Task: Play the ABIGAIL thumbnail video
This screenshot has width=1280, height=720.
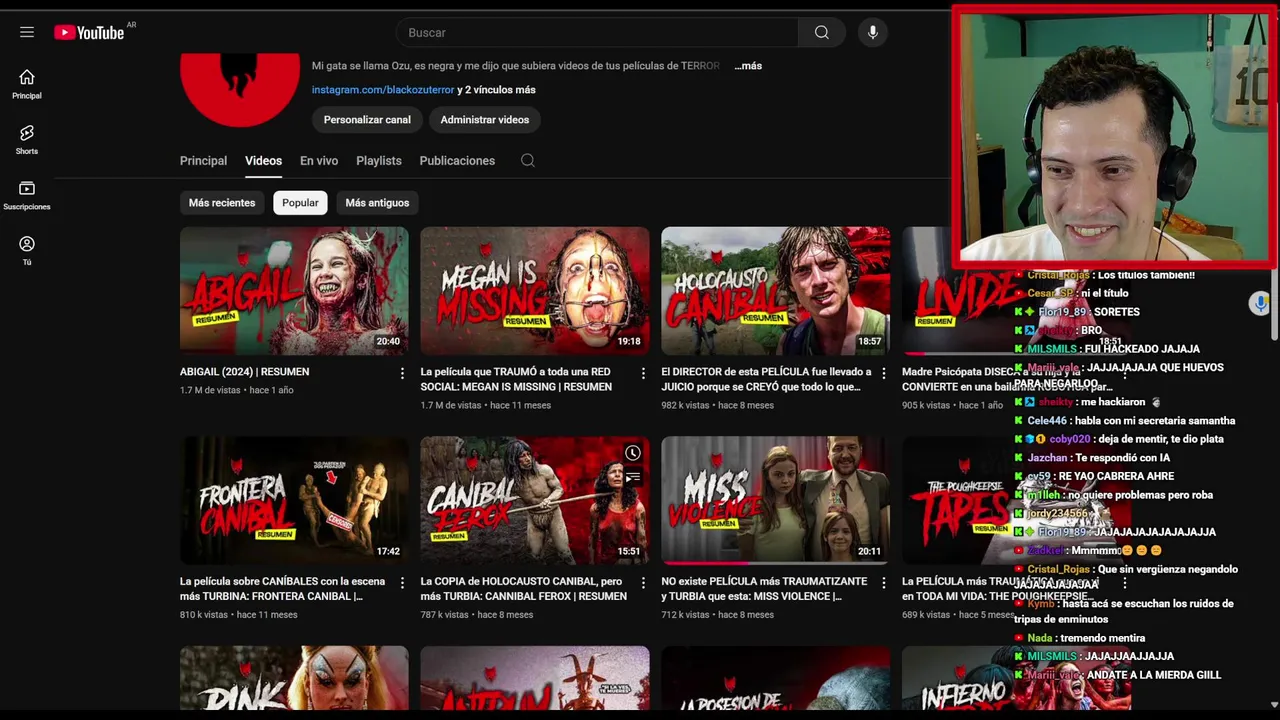Action: tap(294, 291)
